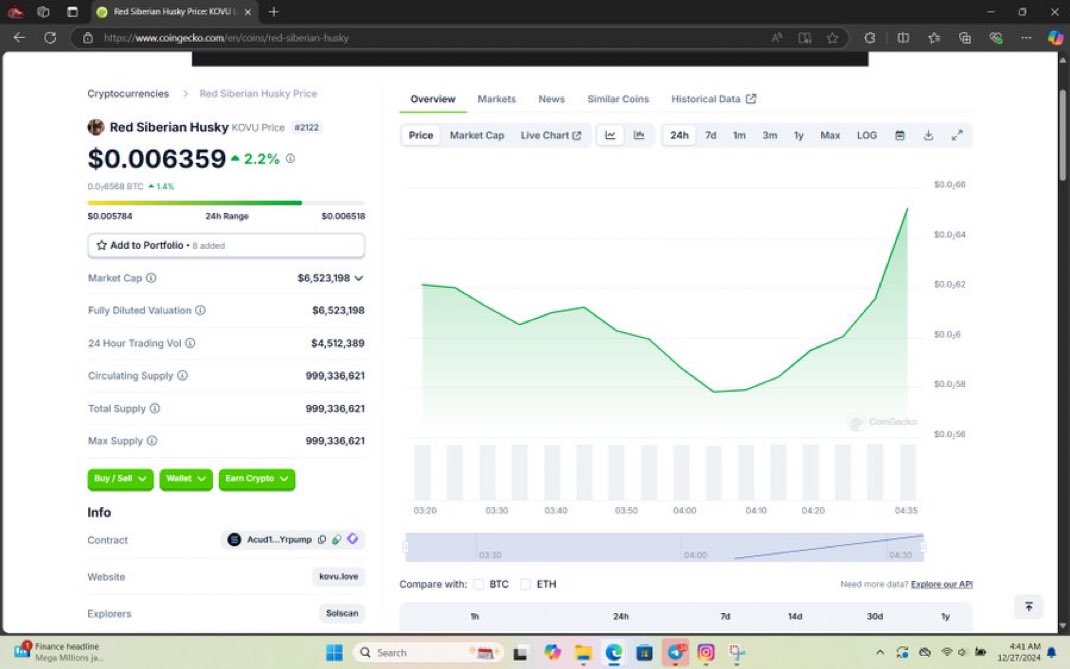The width and height of the screenshot is (1070, 669).
Task: Open the Overview tab
Action: 433,99
